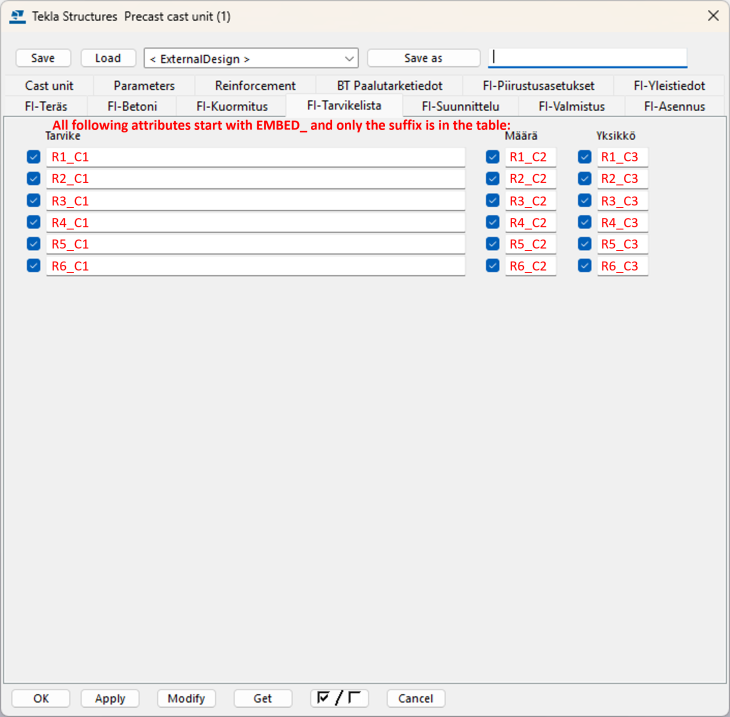Click the Modify button
Viewport: 730px width, 717px height.
coord(186,698)
